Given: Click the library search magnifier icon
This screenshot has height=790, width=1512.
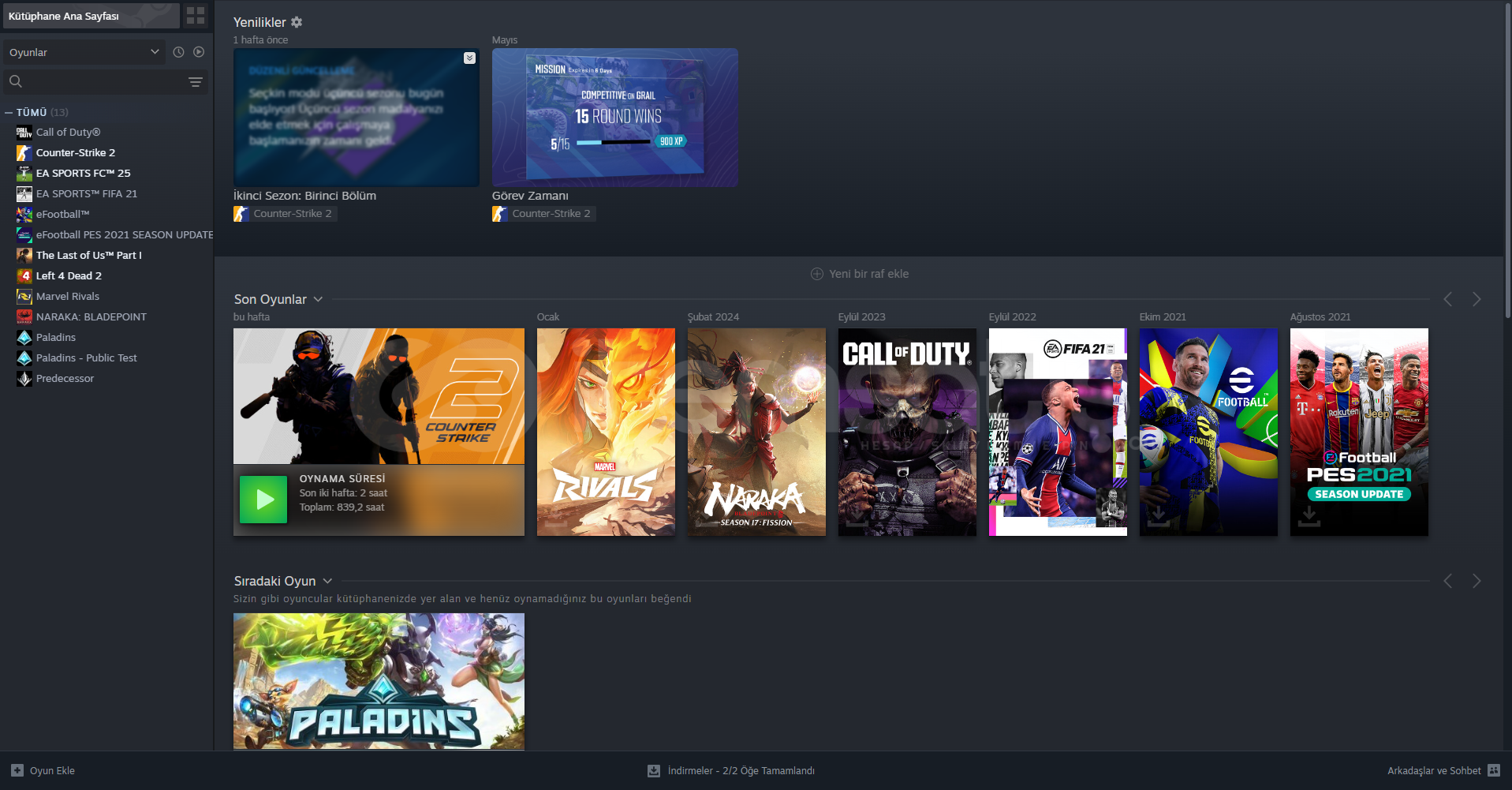Looking at the screenshot, I should (x=15, y=81).
